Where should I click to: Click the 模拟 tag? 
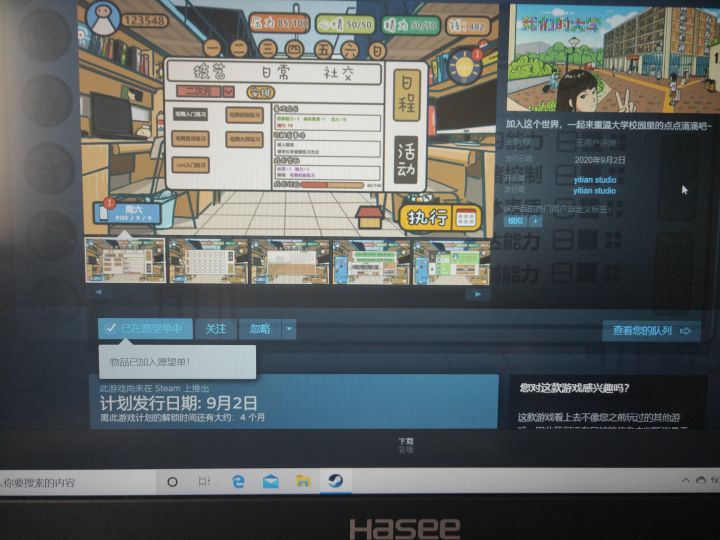coord(516,221)
